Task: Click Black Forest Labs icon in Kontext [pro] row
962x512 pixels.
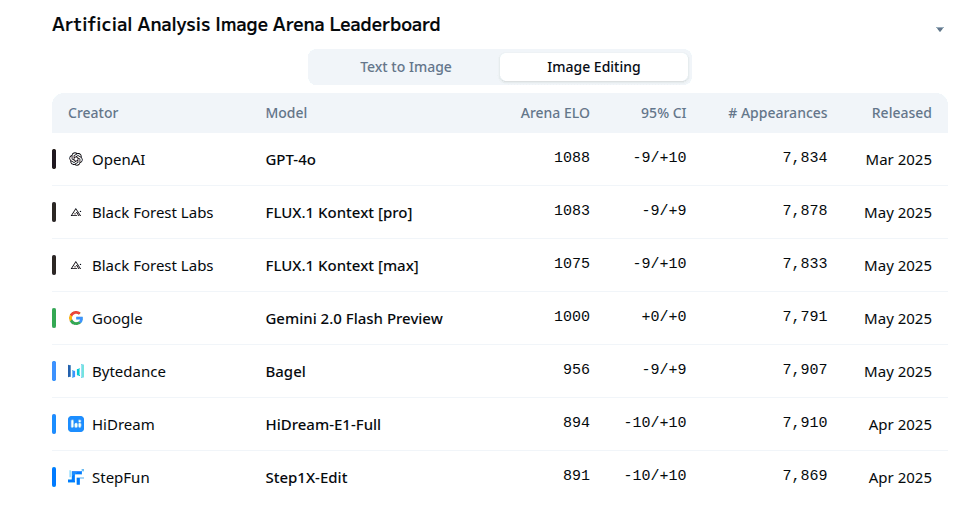Action: click(x=76, y=213)
